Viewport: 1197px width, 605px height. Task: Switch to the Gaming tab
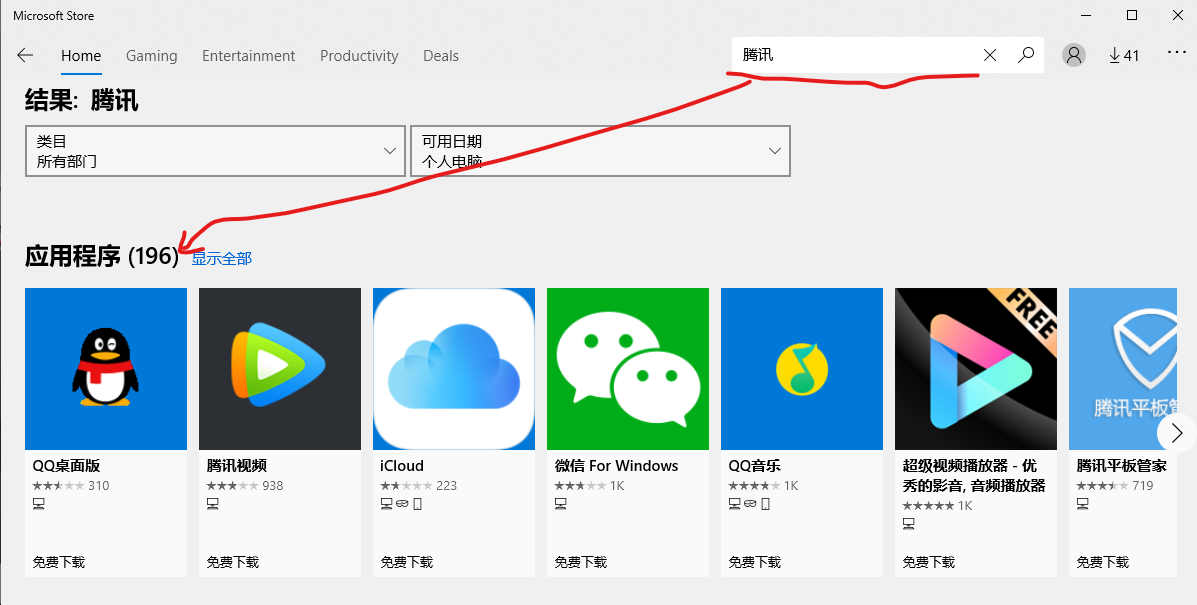click(x=151, y=56)
